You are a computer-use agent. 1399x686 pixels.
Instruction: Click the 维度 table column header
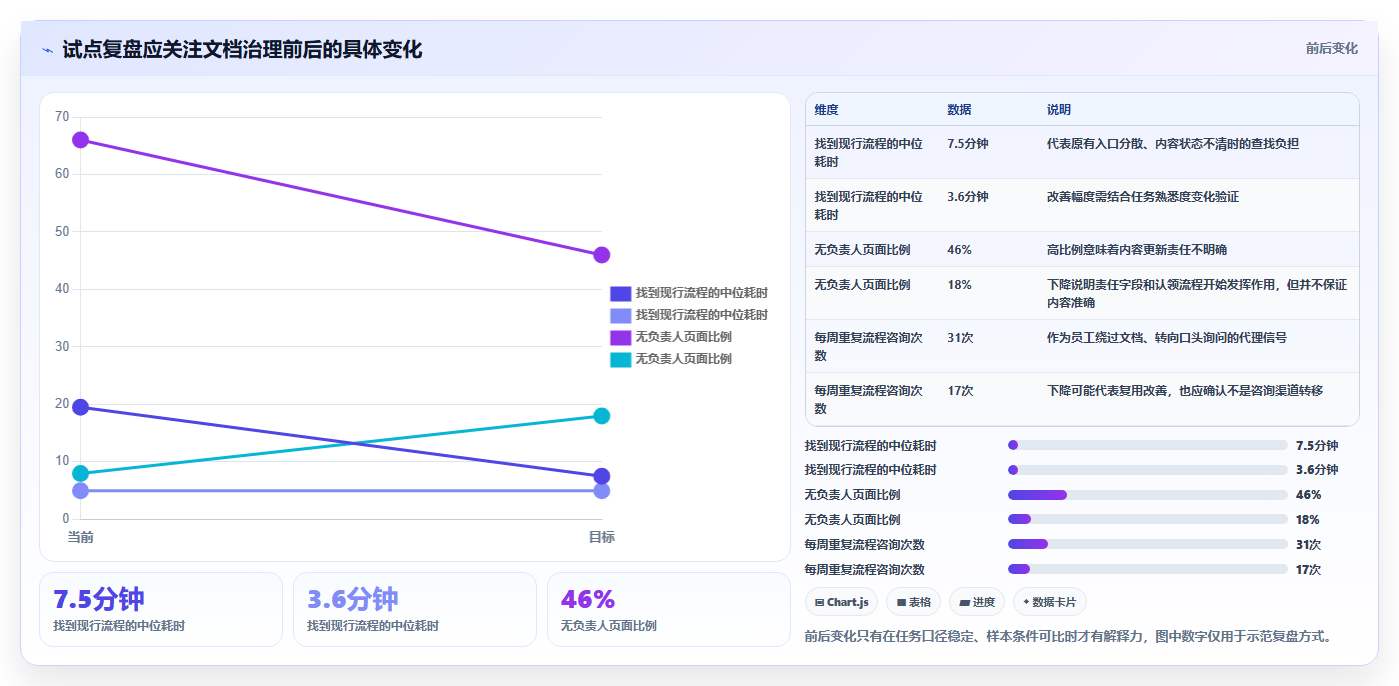point(827,110)
